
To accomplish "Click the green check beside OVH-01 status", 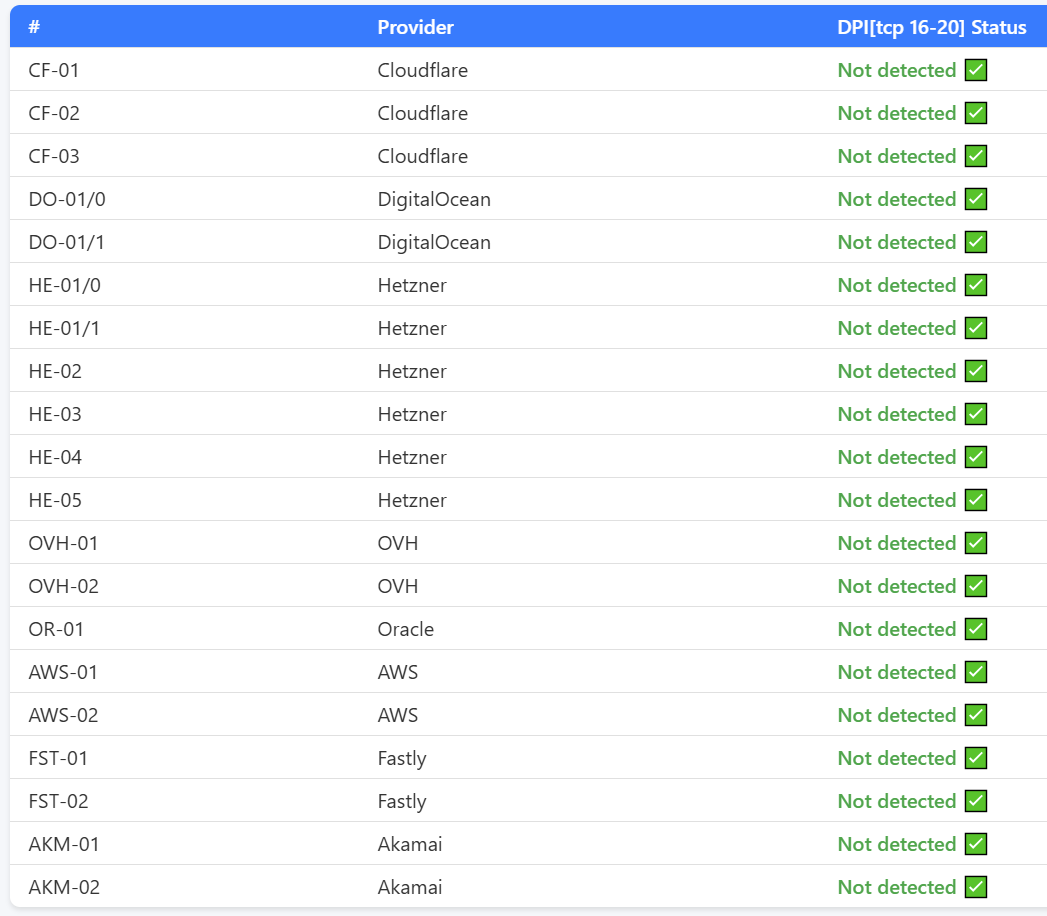I will [975, 543].
